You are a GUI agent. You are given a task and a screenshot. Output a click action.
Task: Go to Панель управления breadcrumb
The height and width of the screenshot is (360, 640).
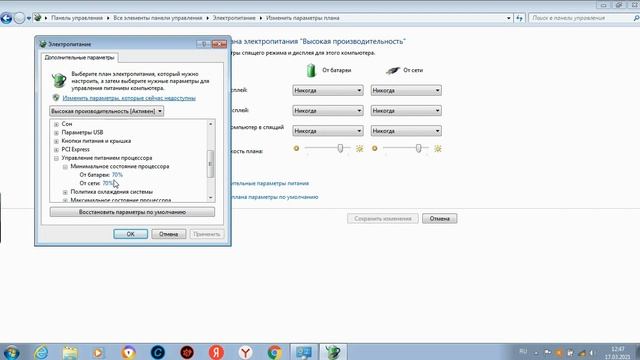tap(77, 18)
